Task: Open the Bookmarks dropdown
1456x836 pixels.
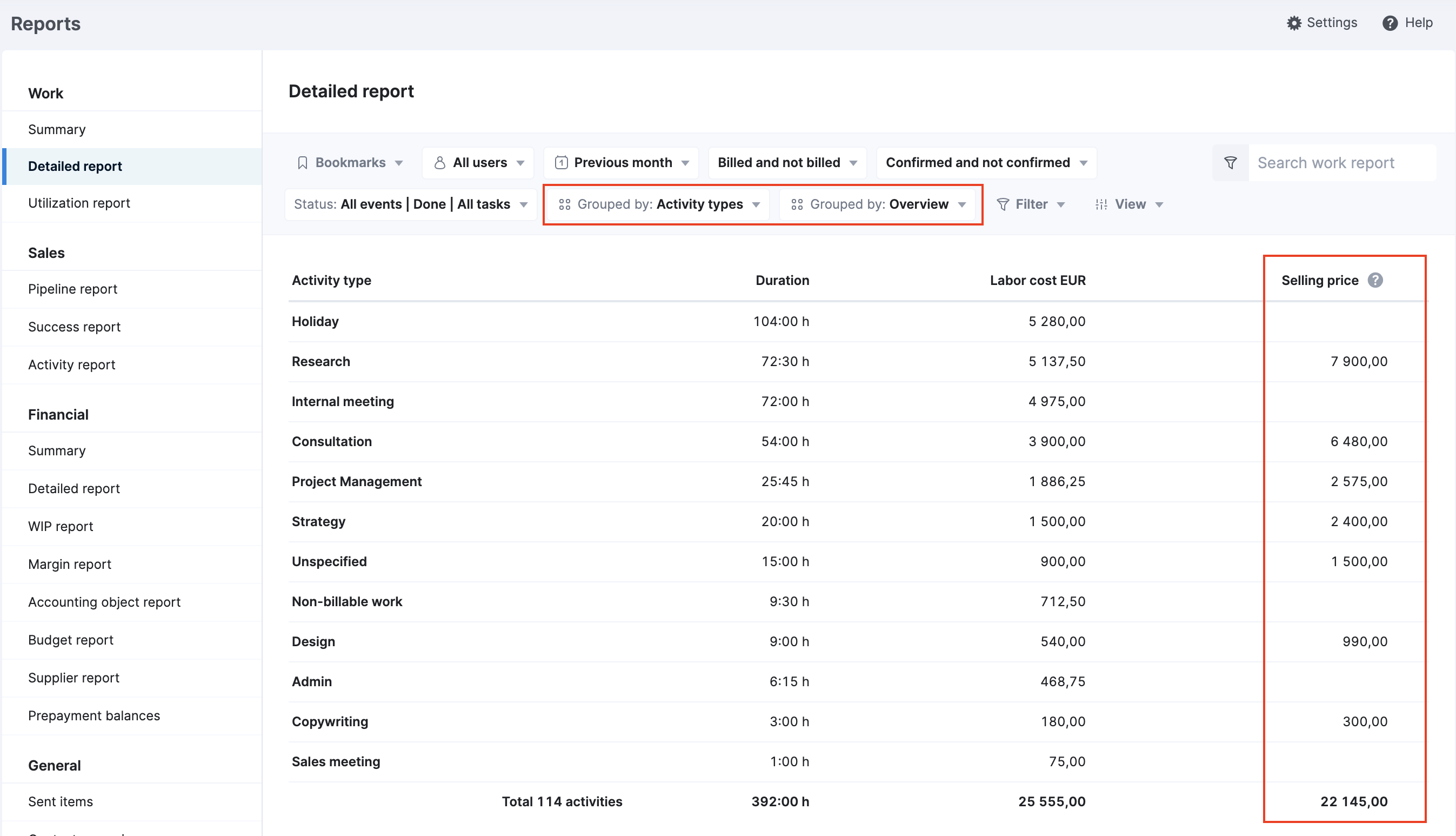Action: click(x=350, y=163)
